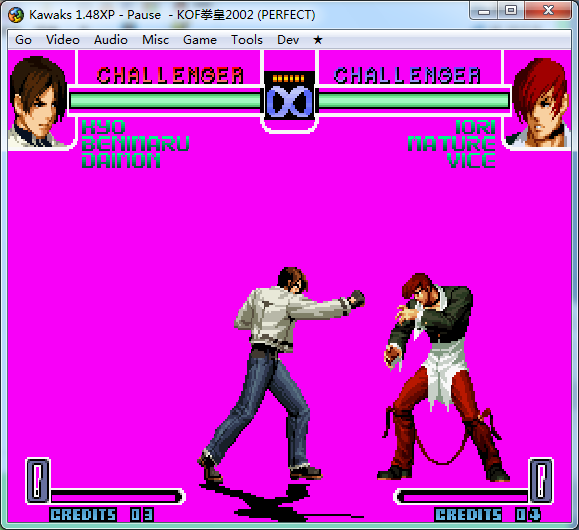
Task: Click the right power stock indicator icon
Action: click(541, 481)
